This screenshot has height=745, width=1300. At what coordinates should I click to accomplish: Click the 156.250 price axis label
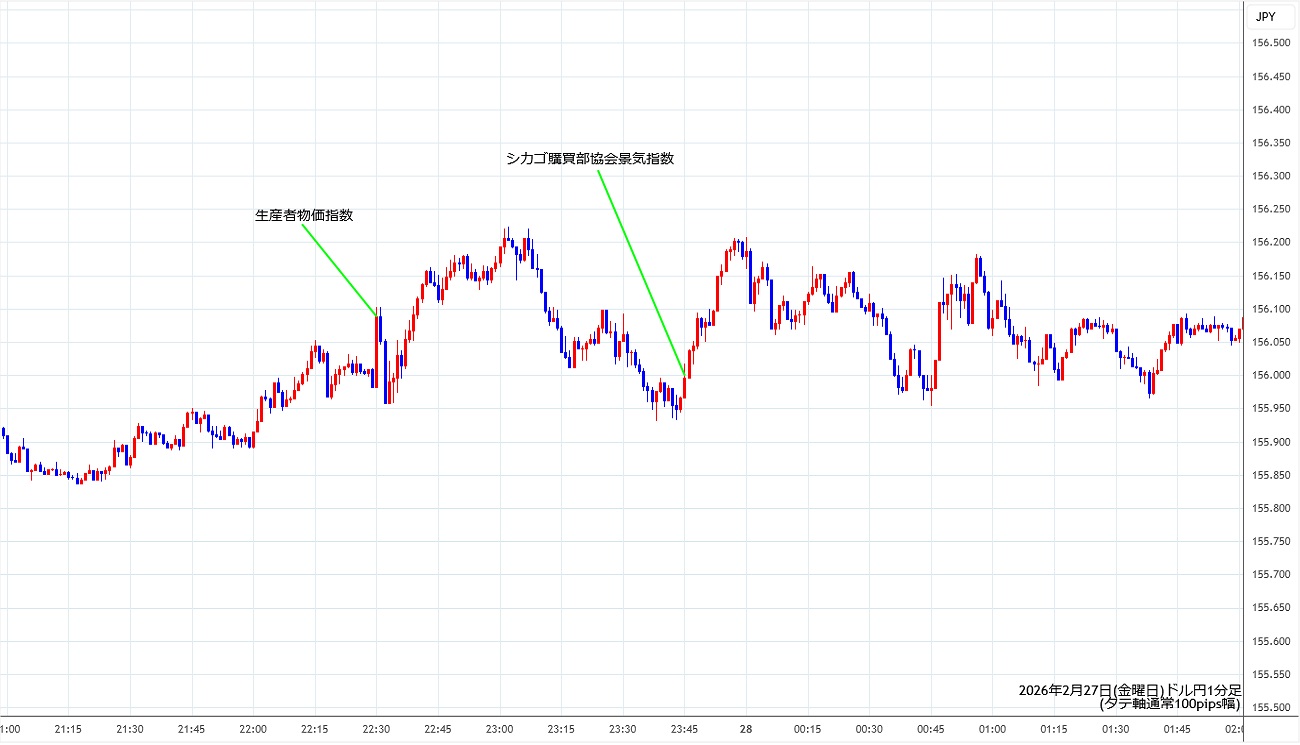click(x=1269, y=209)
